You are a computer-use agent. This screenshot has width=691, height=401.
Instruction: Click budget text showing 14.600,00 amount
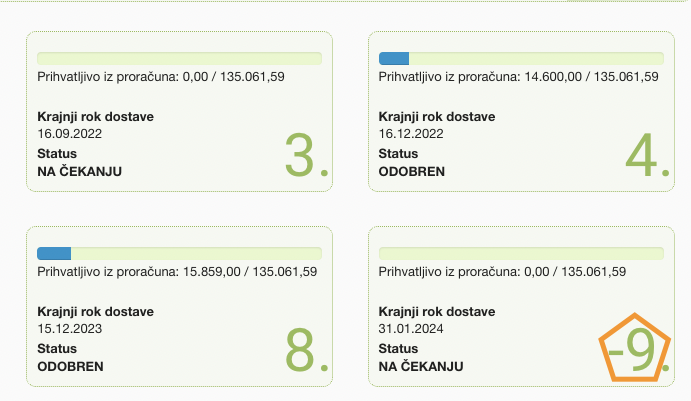point(519,76)
